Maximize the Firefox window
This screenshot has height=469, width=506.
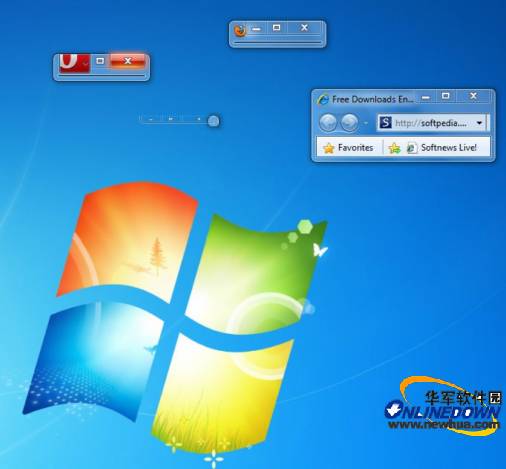click(x=276, y=28)
